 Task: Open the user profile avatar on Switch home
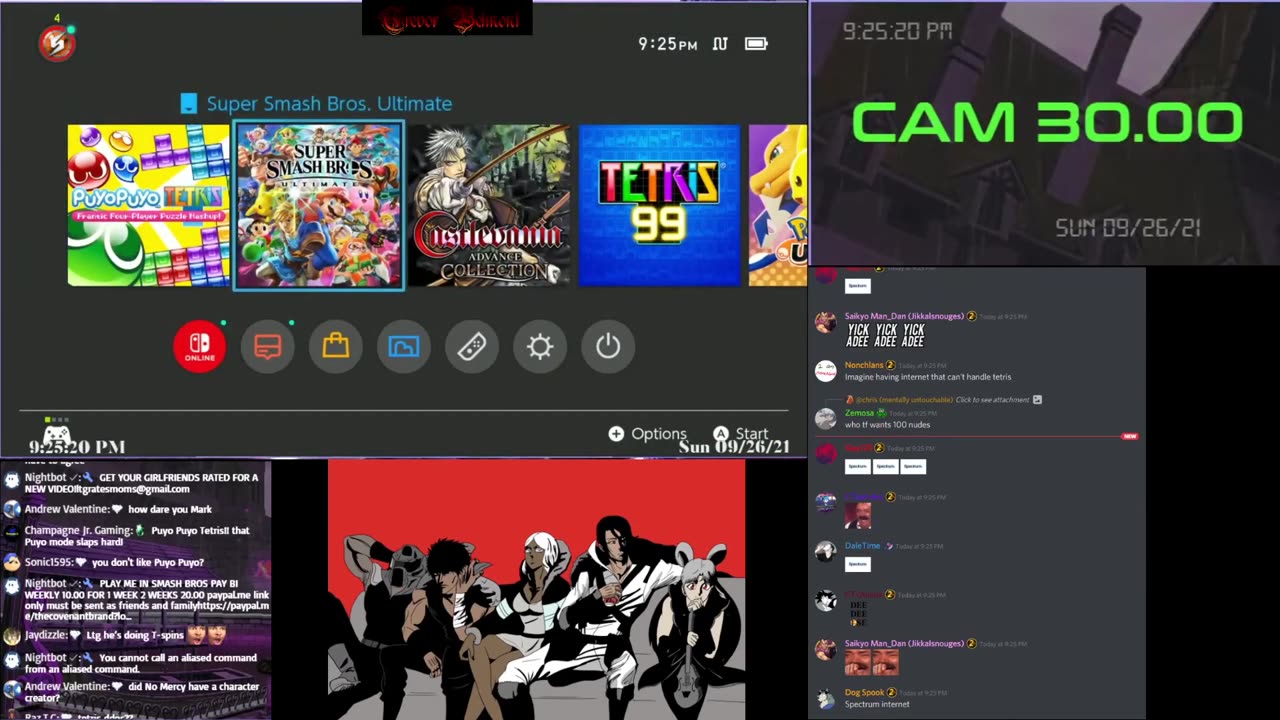[57, 43]
